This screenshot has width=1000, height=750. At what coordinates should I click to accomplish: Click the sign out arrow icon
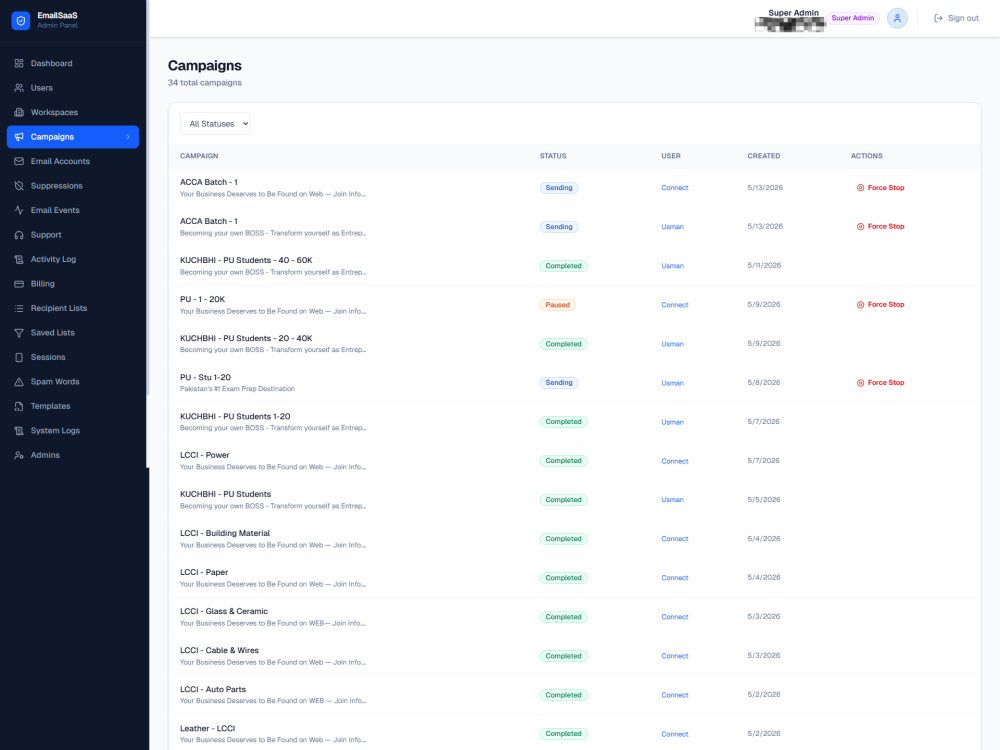(938, 18)
